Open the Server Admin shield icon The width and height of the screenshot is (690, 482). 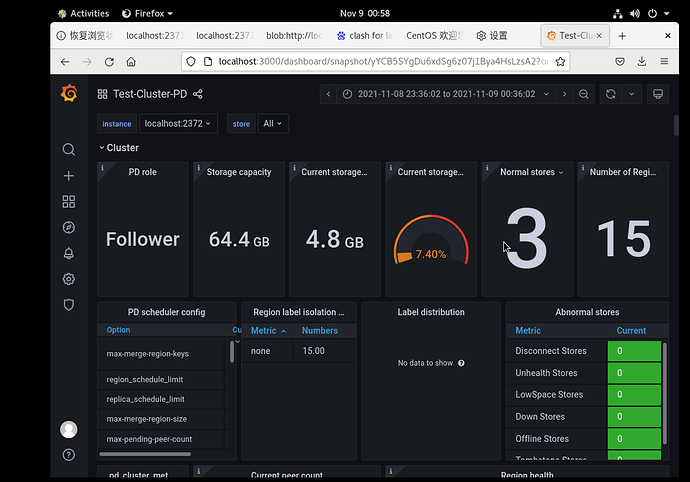69,305
